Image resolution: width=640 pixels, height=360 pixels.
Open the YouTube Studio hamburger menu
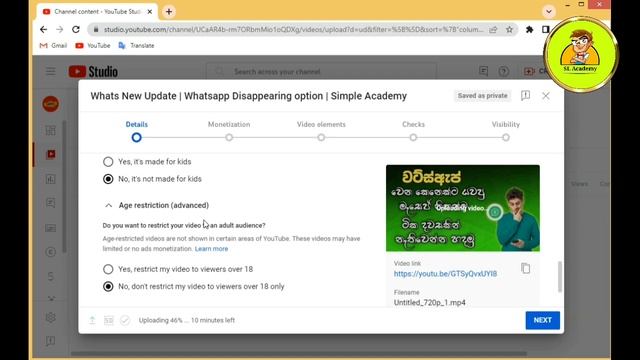tap(51, 71)
